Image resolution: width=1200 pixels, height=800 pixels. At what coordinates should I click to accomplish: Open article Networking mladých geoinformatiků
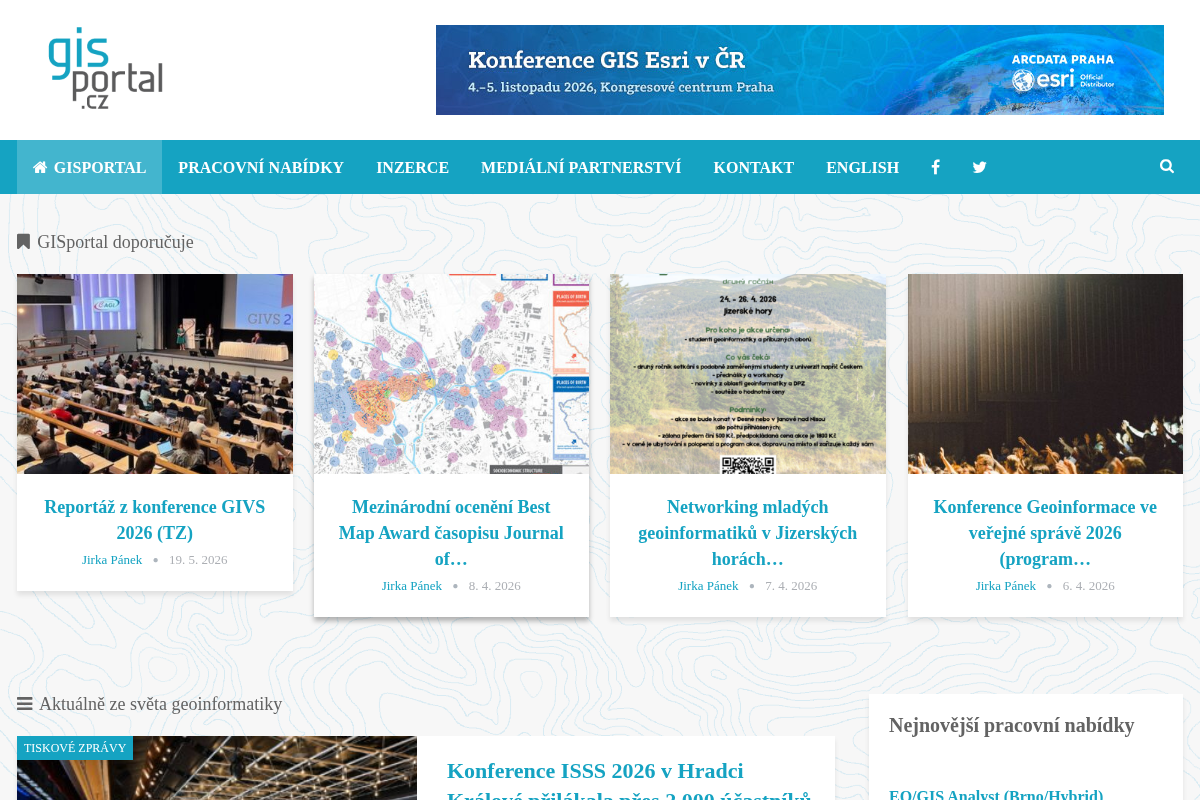748,533
